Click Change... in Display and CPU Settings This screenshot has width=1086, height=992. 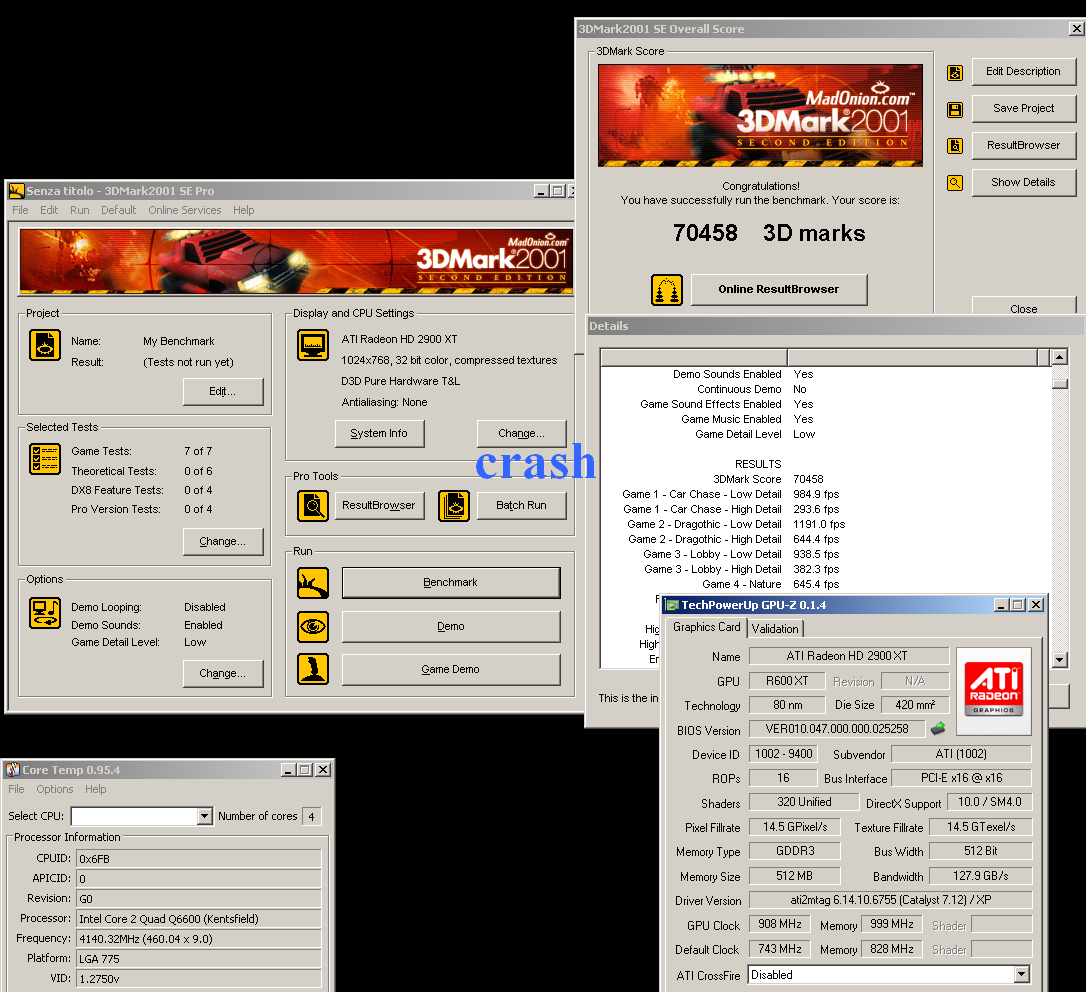click(x=522, y=434)
